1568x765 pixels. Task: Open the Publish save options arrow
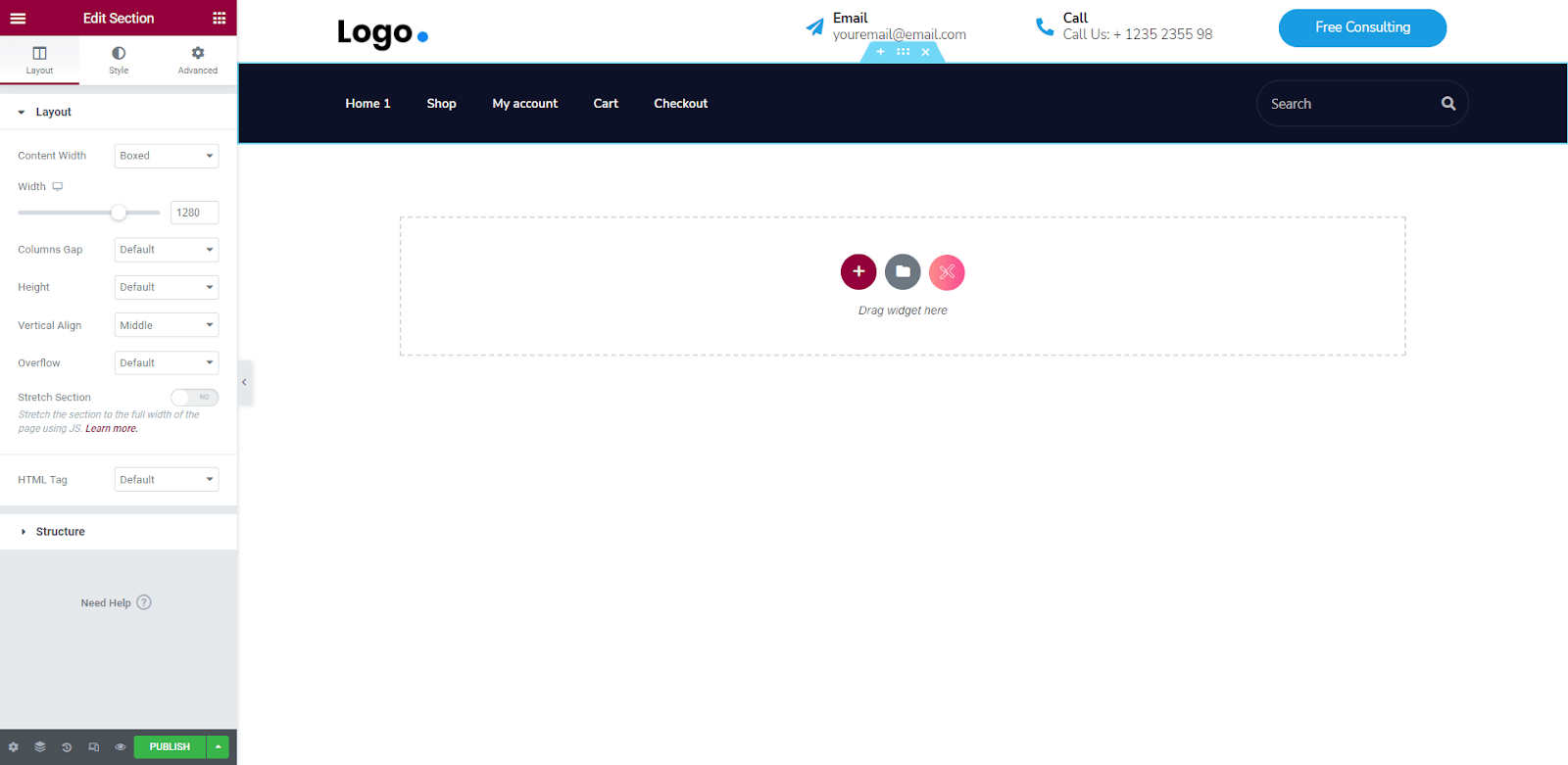pyautogui.click(x=218, y=747)
